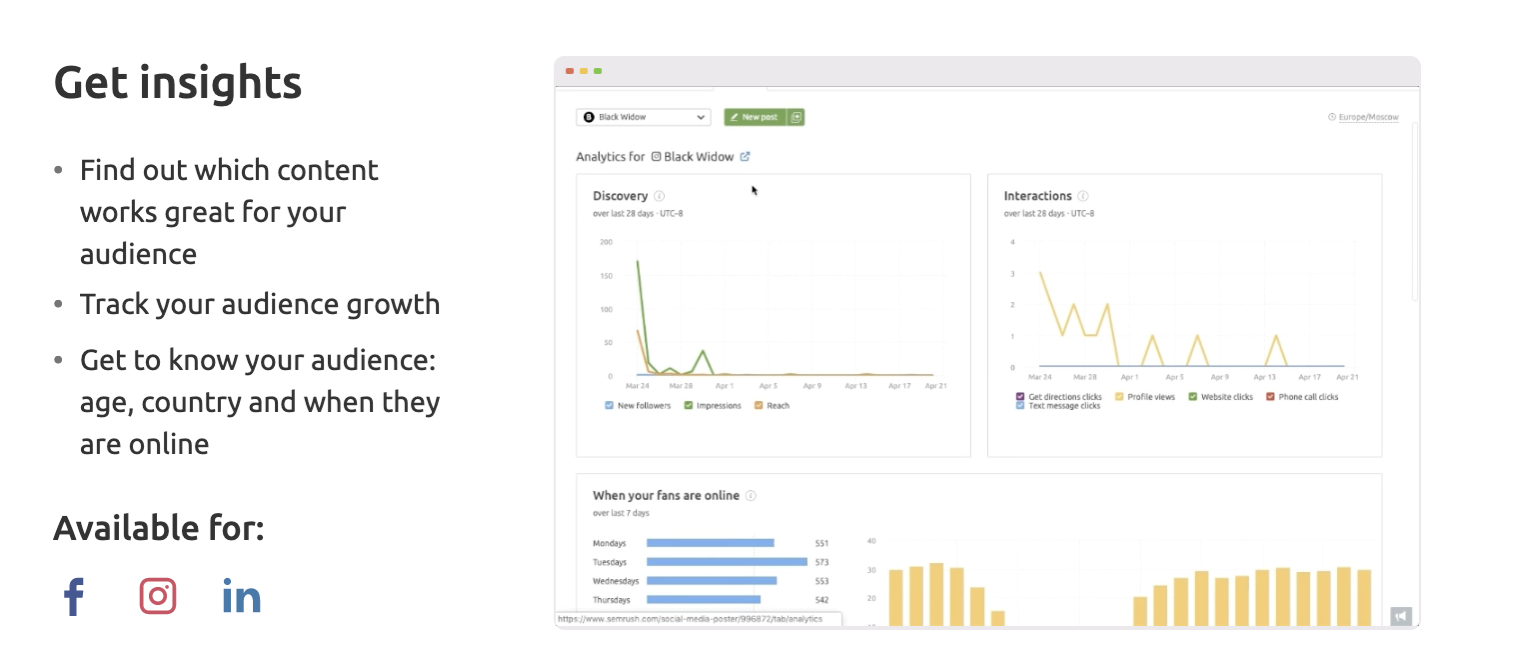
Task: Click Mar 24 label on Discovery chart axis
Action: [637, 385]
